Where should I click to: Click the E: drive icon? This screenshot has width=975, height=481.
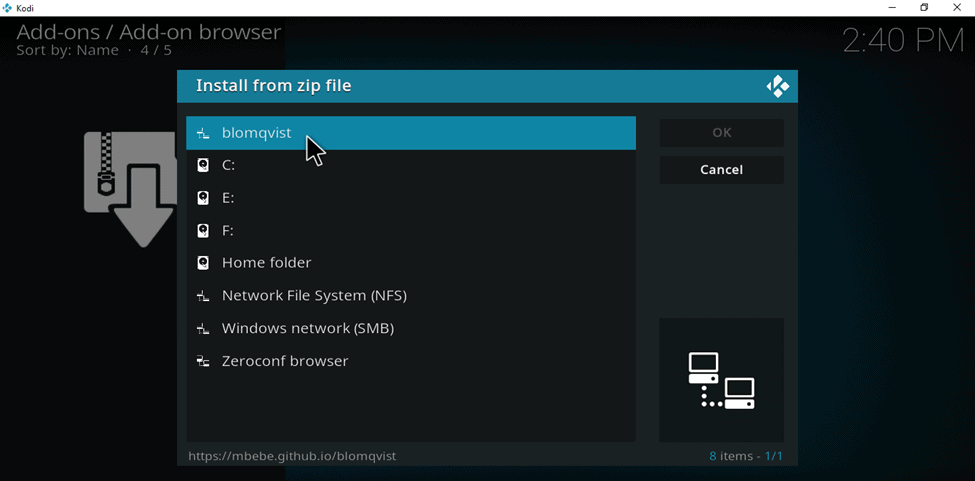[x=203, y=198]
